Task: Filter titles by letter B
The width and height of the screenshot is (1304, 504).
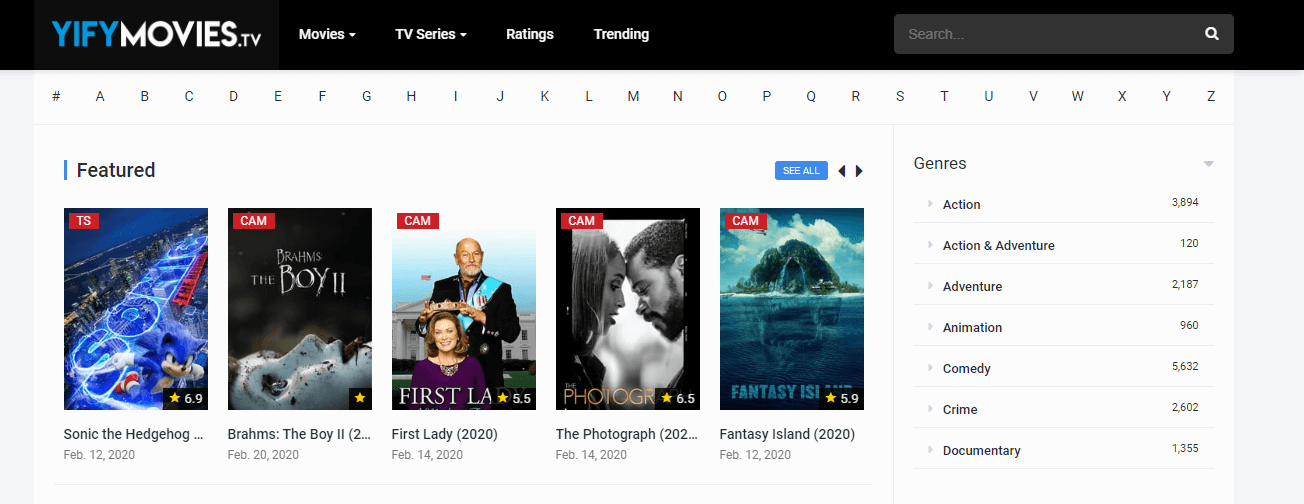Action: (x=145, y=97)
